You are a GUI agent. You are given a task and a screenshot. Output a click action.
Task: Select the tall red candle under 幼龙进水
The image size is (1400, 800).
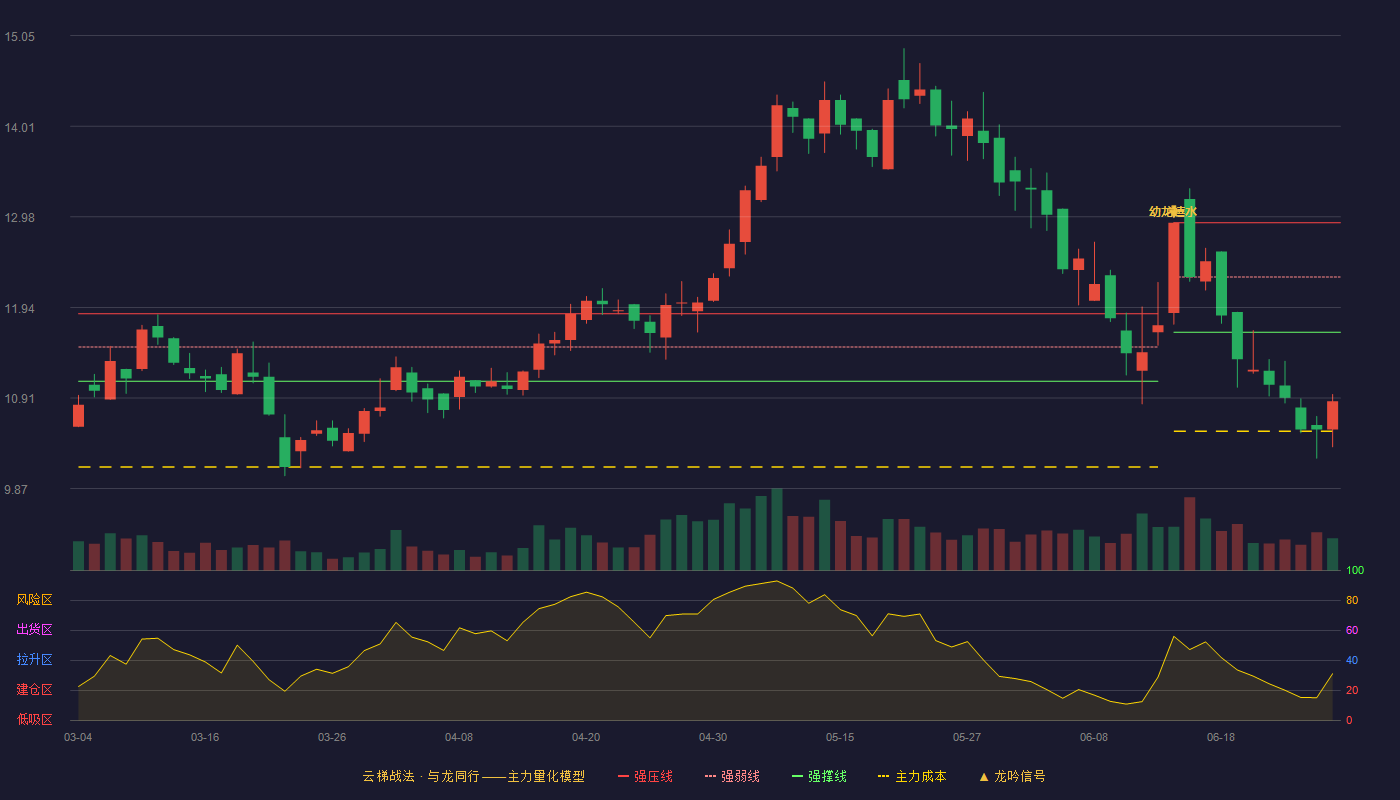[1173, 268]
